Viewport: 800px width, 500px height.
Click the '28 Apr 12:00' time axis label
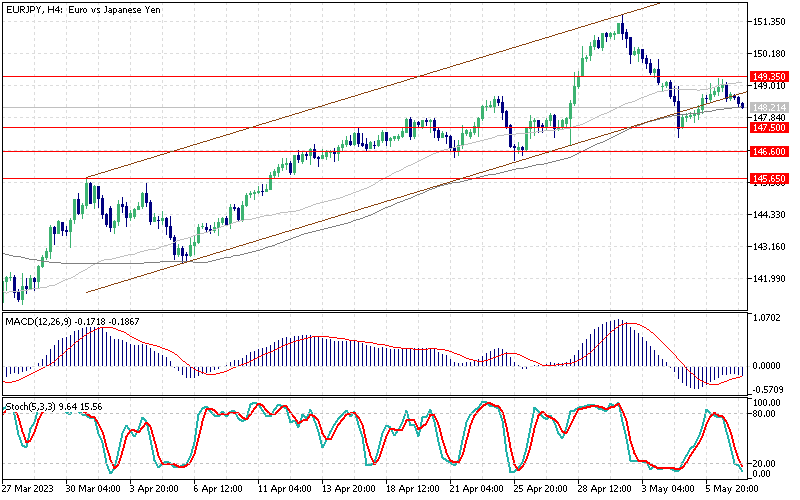(x=605, y=489)
